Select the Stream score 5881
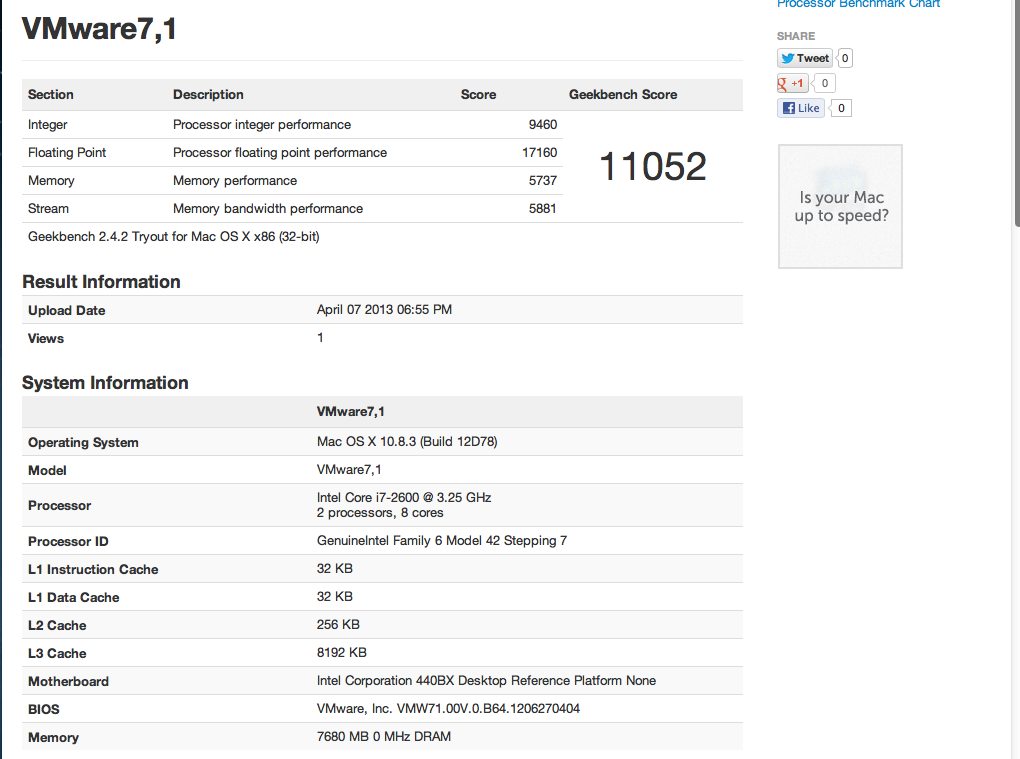This screenshot has width=1020, height=759. point(542,208)
